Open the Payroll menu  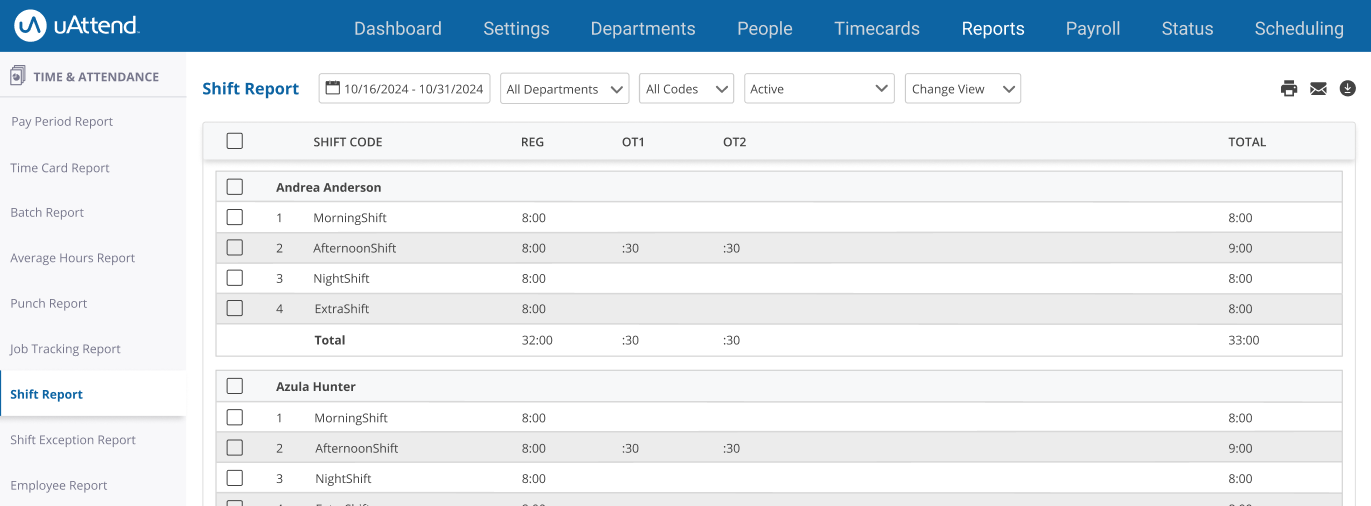[x=1093, y=28]
